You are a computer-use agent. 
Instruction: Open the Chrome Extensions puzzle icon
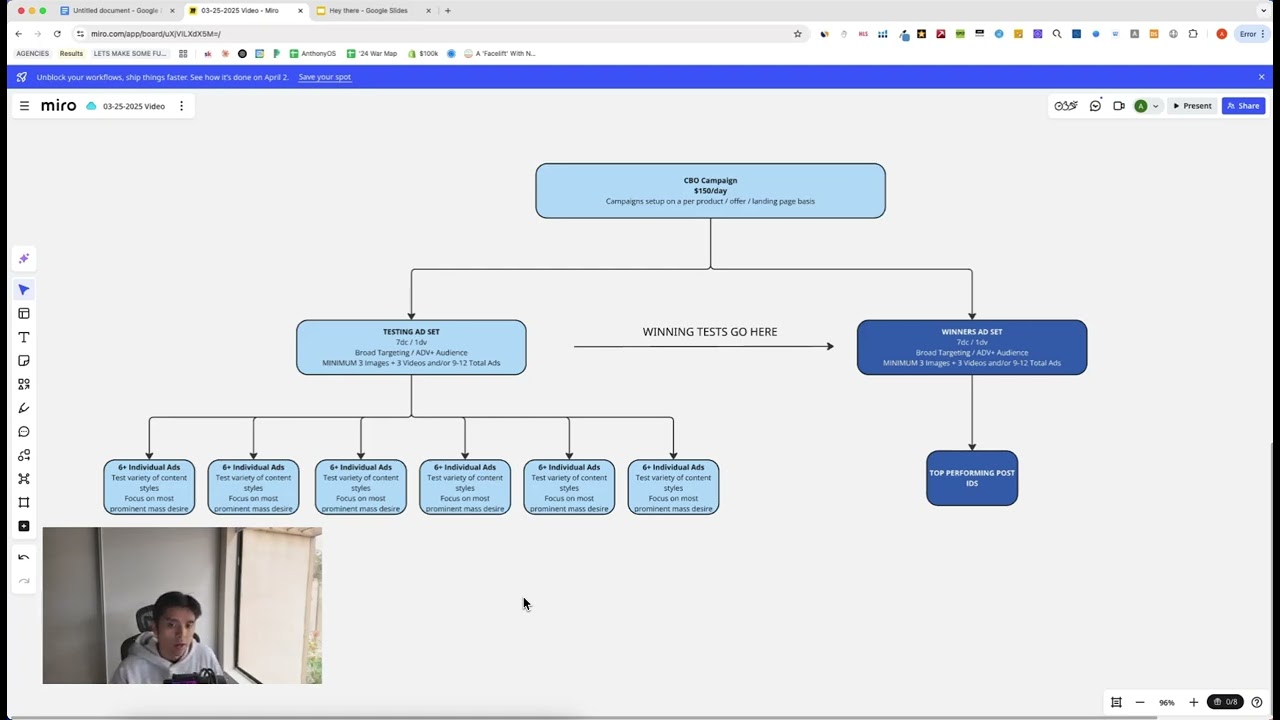click(1192, 33)
